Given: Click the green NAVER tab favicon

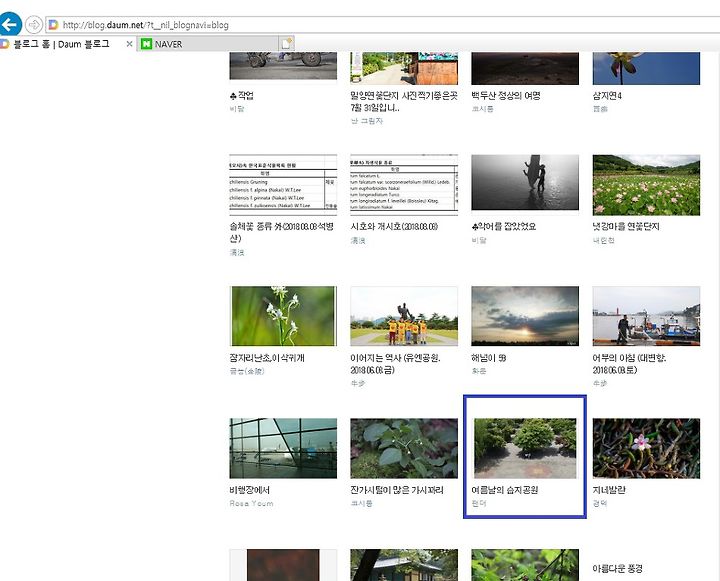Looking at the screenshot, I should pos(146,44).
